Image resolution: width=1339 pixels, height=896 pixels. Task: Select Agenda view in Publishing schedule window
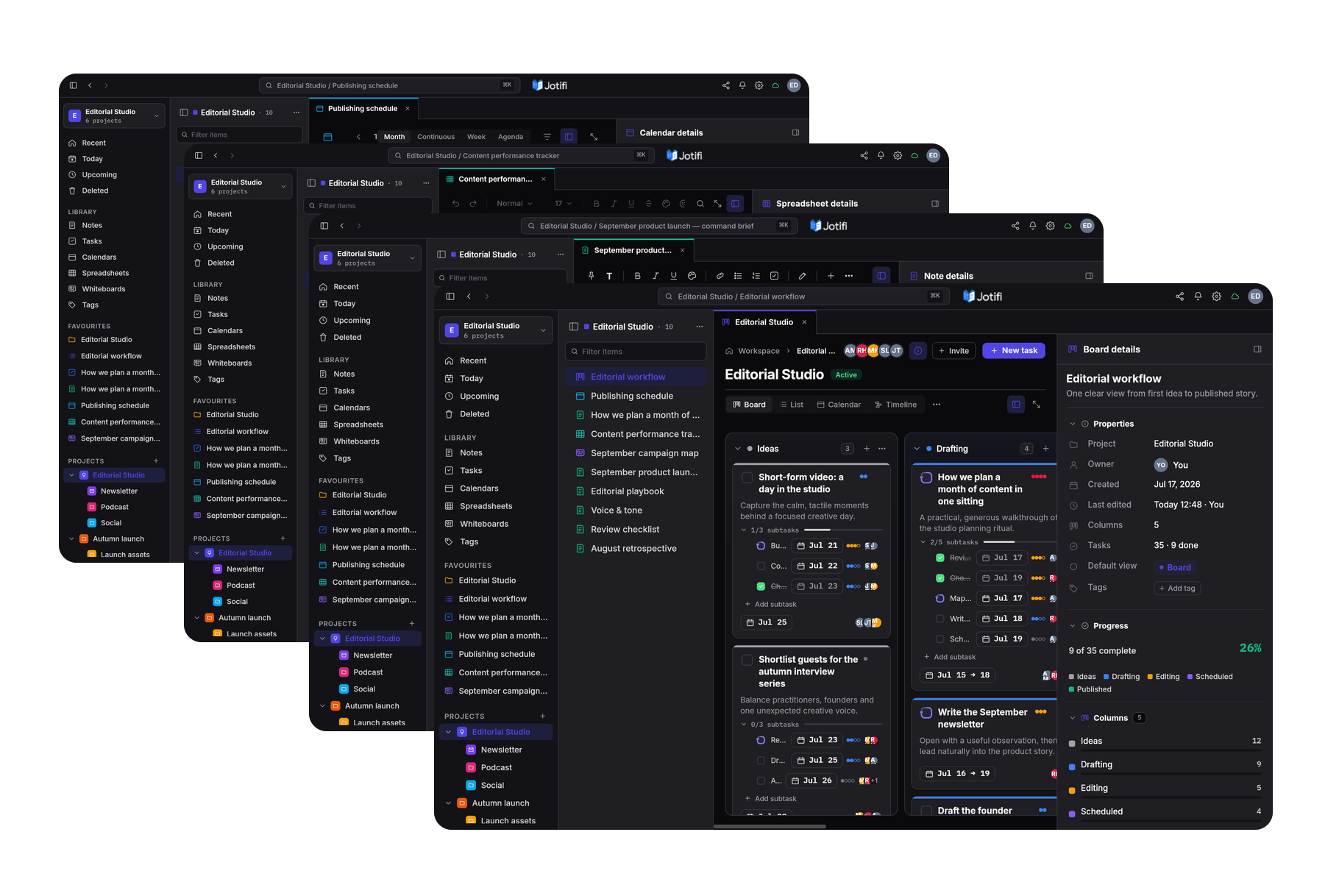[511, 137]
